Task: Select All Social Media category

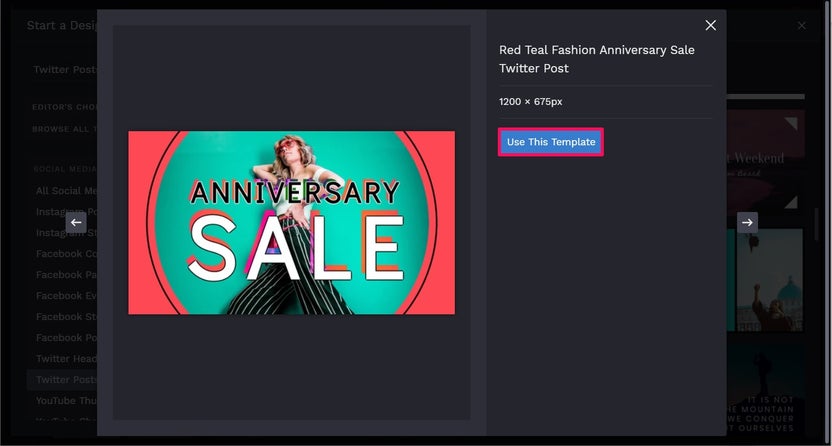Action: click(66, 190)
